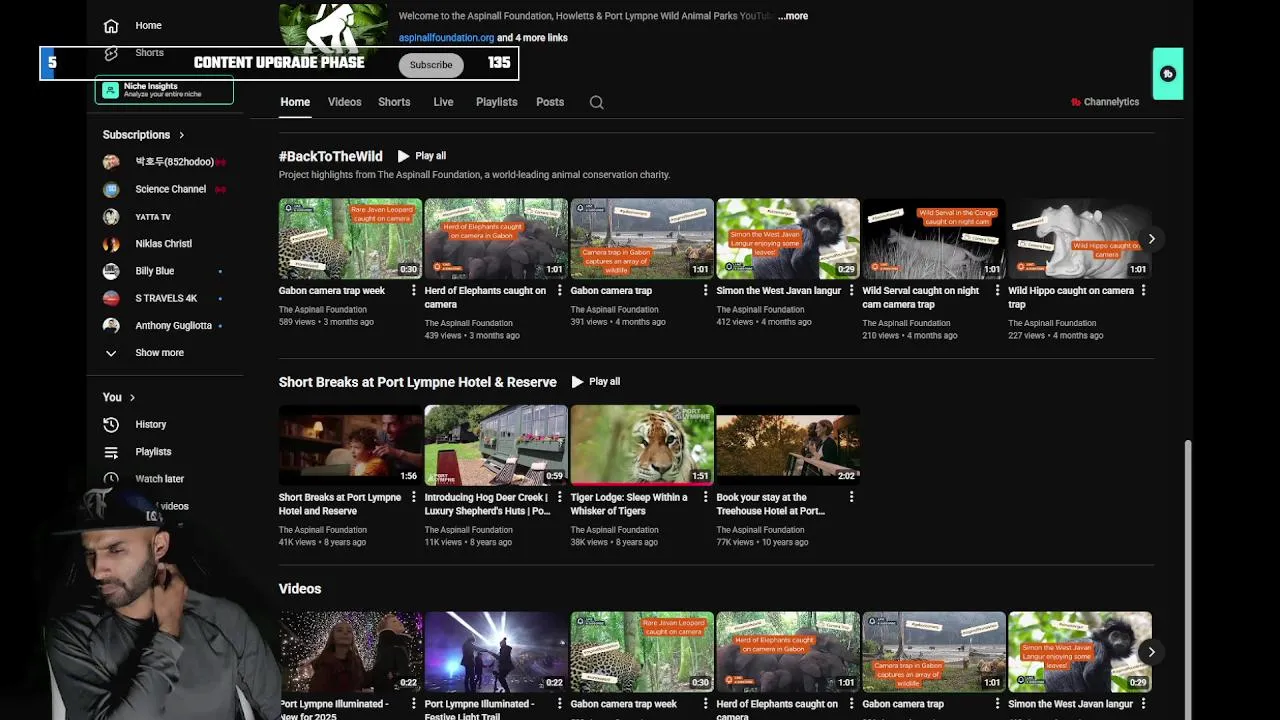Open options menu for Herd of Elephants video
The height and width of the screenshot is (720, 1280).
(x=559, y=291)
